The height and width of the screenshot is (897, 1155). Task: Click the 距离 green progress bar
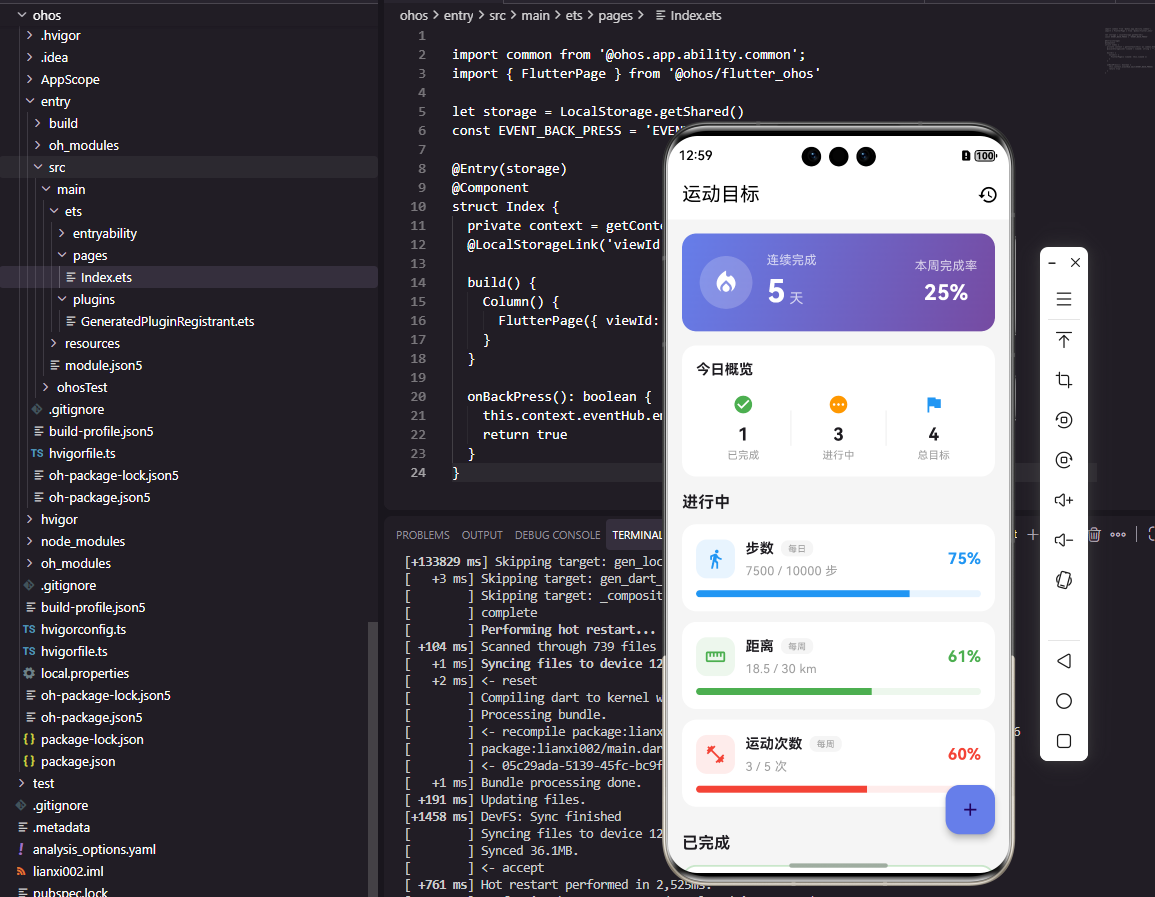pos(838,692)
